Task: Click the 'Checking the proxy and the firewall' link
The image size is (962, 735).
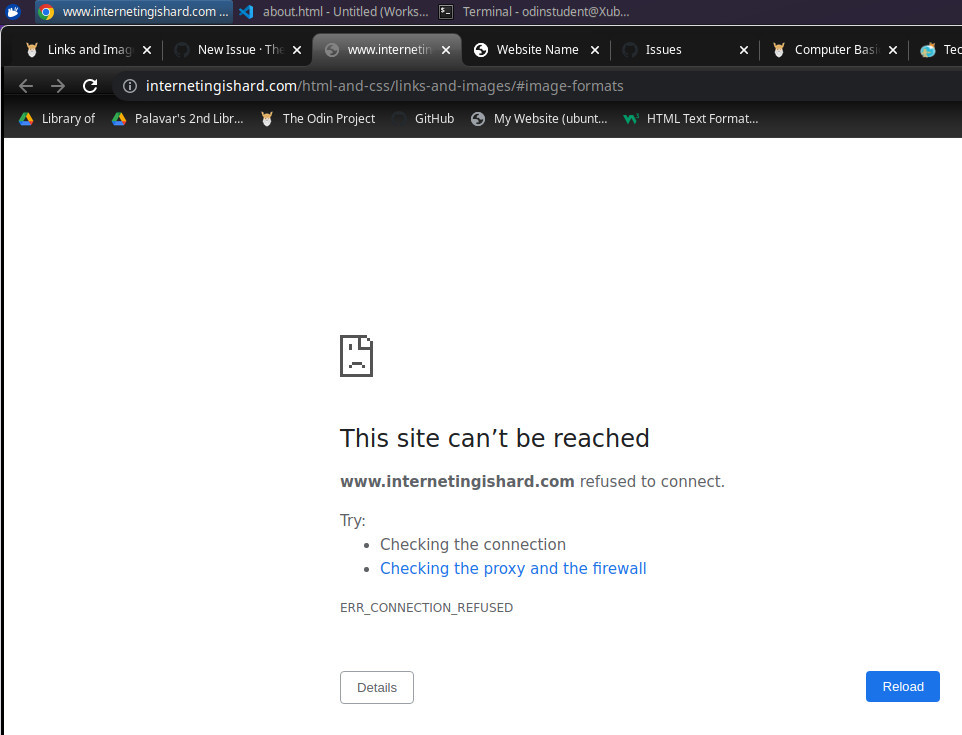Action: click(x=513, y=568)
